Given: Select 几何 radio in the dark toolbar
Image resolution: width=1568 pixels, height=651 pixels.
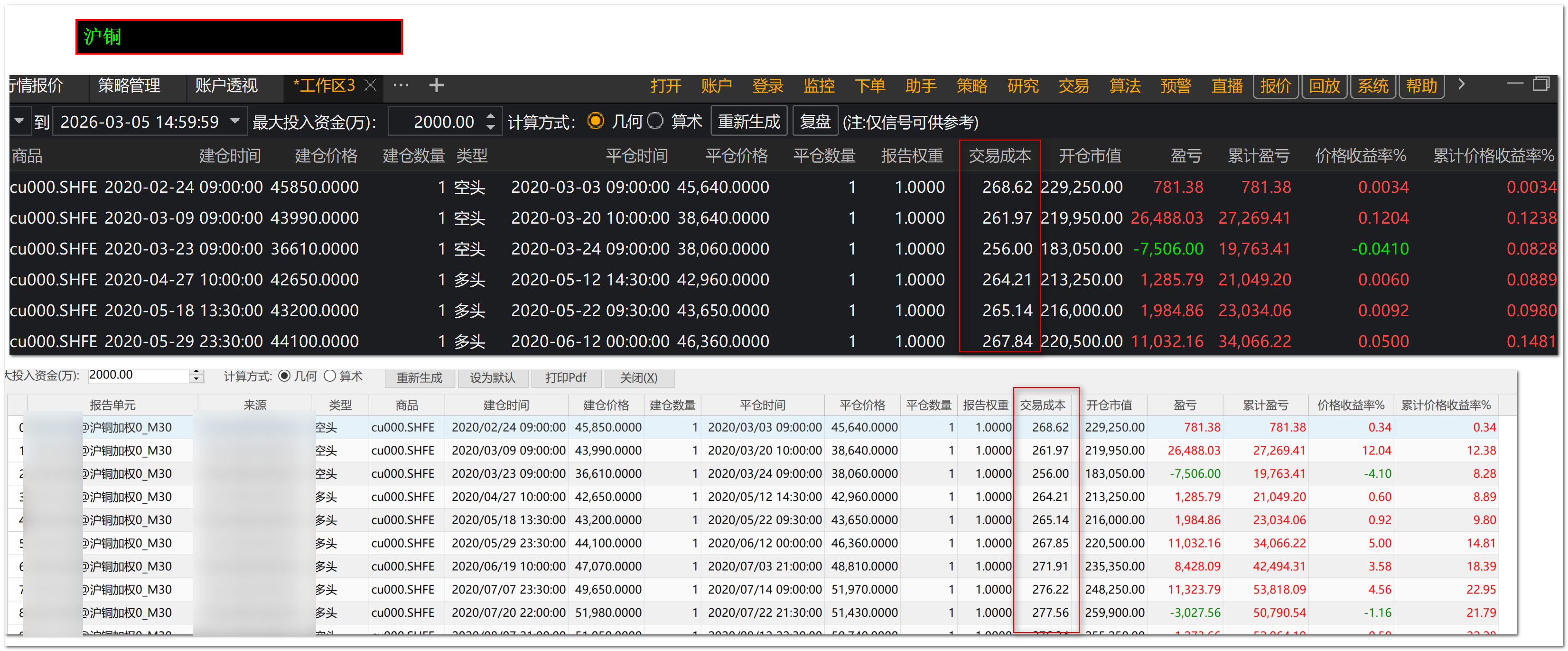Looking at the screenshot, I should 595,121.
